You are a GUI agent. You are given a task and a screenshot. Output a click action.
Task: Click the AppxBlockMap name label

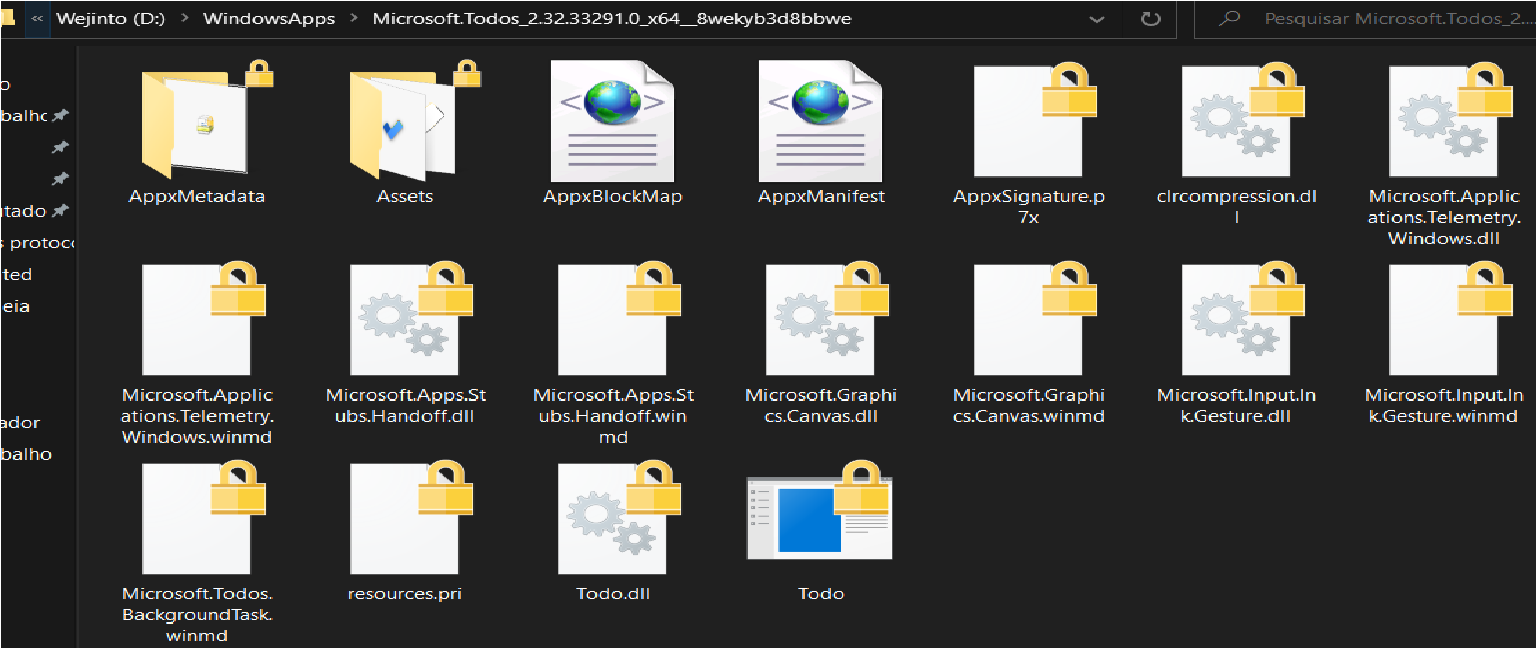(x=613, y=196)
